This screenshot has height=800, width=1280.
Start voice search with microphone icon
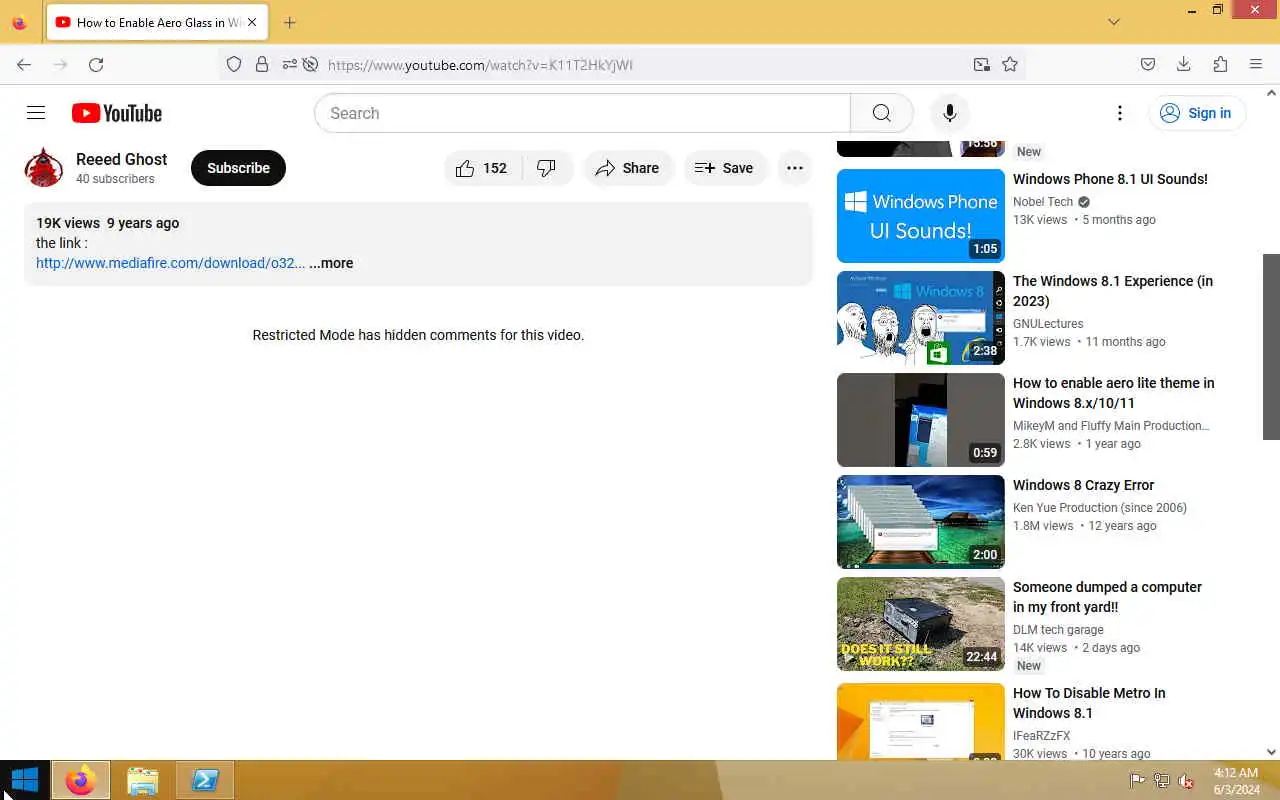[950, 113]
